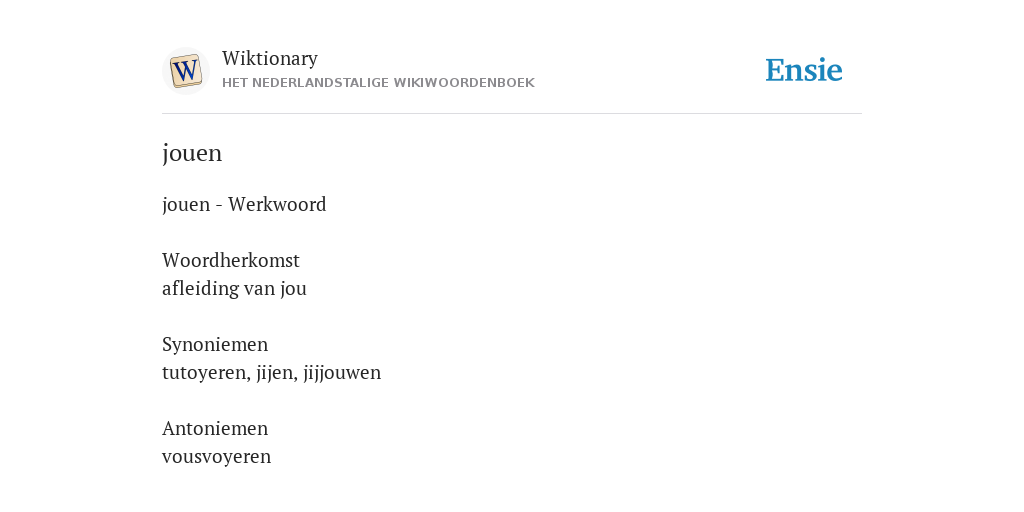
Task: Click the antonym vousvoyeren
Action: (216, 457)
